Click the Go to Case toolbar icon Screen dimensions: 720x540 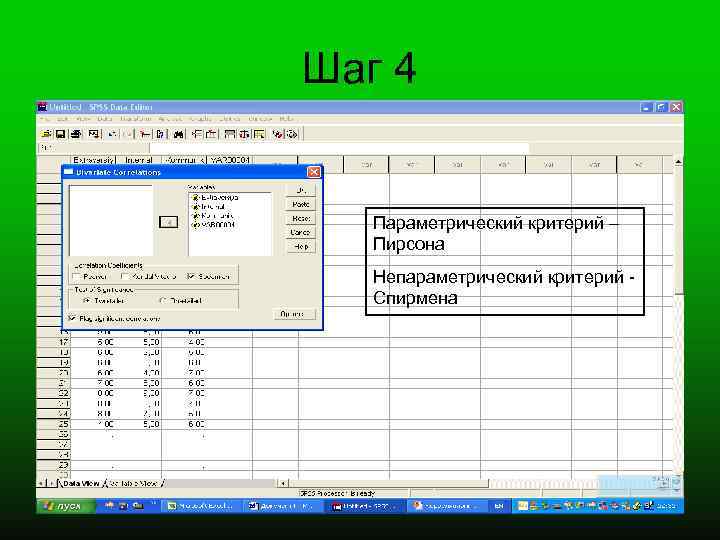pos(145,134)
